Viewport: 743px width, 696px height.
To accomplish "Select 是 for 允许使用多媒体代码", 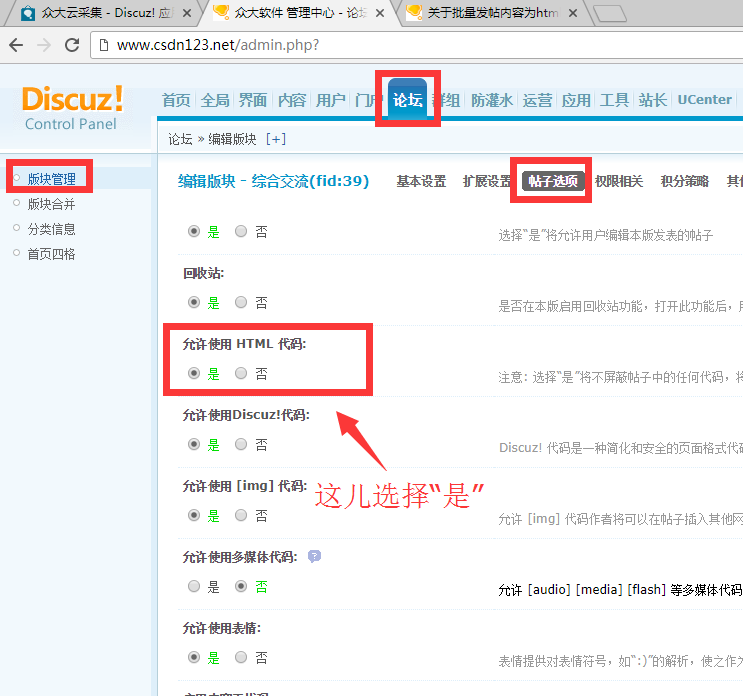I will [x=194, y=587].
